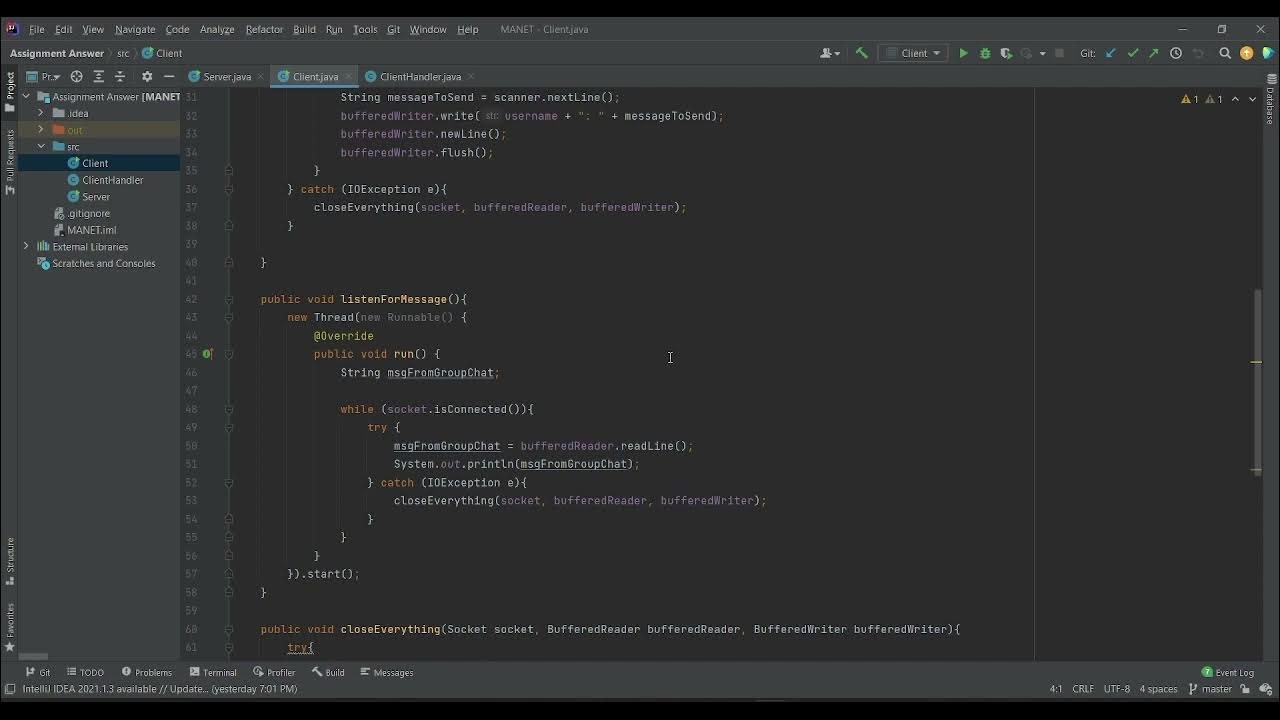Go to previous highlighted error arrow
This screenshot has width=1280, height=720.
pyautogui.click(x=1235, y=99)
